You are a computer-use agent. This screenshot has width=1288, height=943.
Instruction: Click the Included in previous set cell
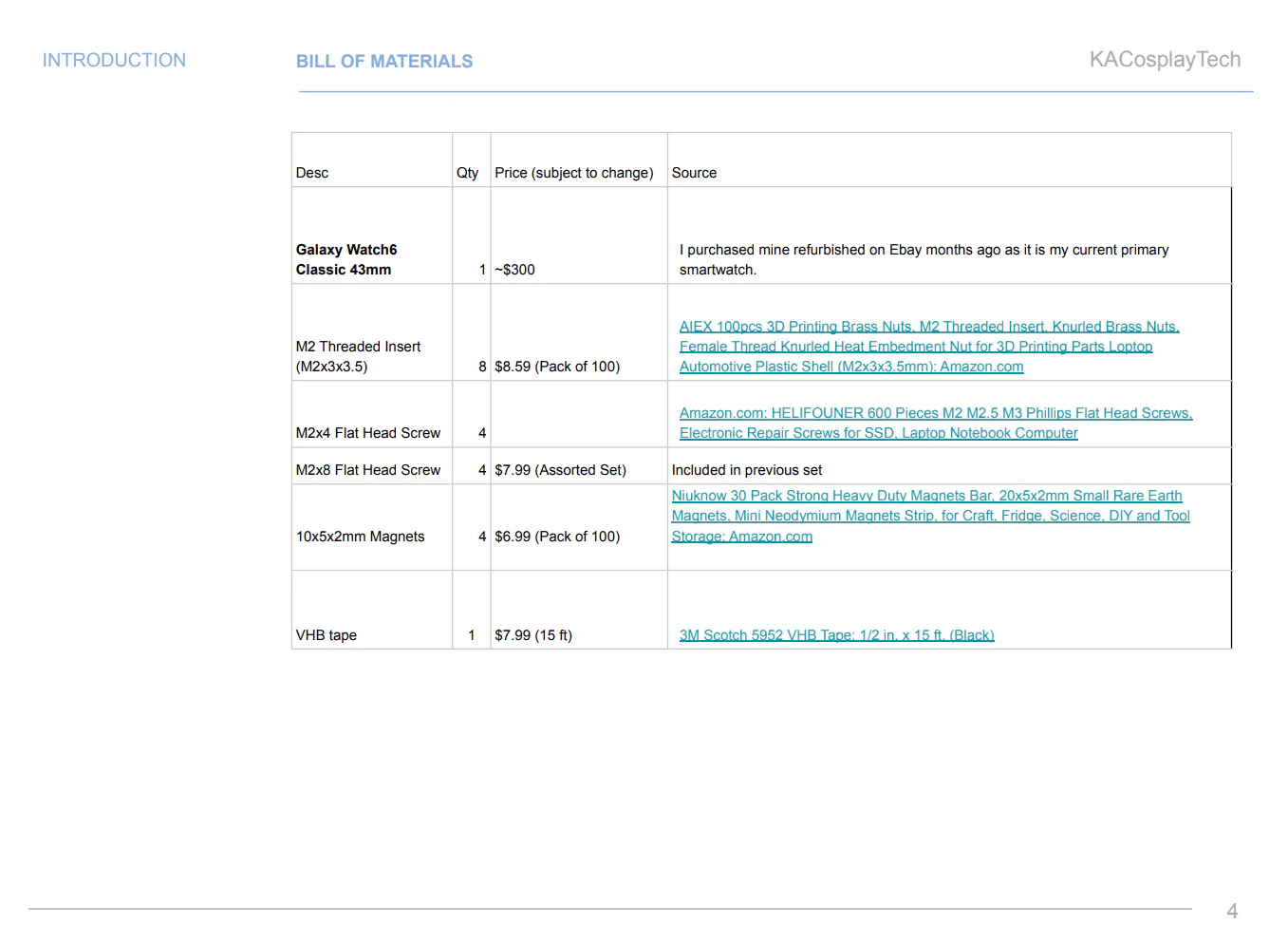[x=747, y=470]
